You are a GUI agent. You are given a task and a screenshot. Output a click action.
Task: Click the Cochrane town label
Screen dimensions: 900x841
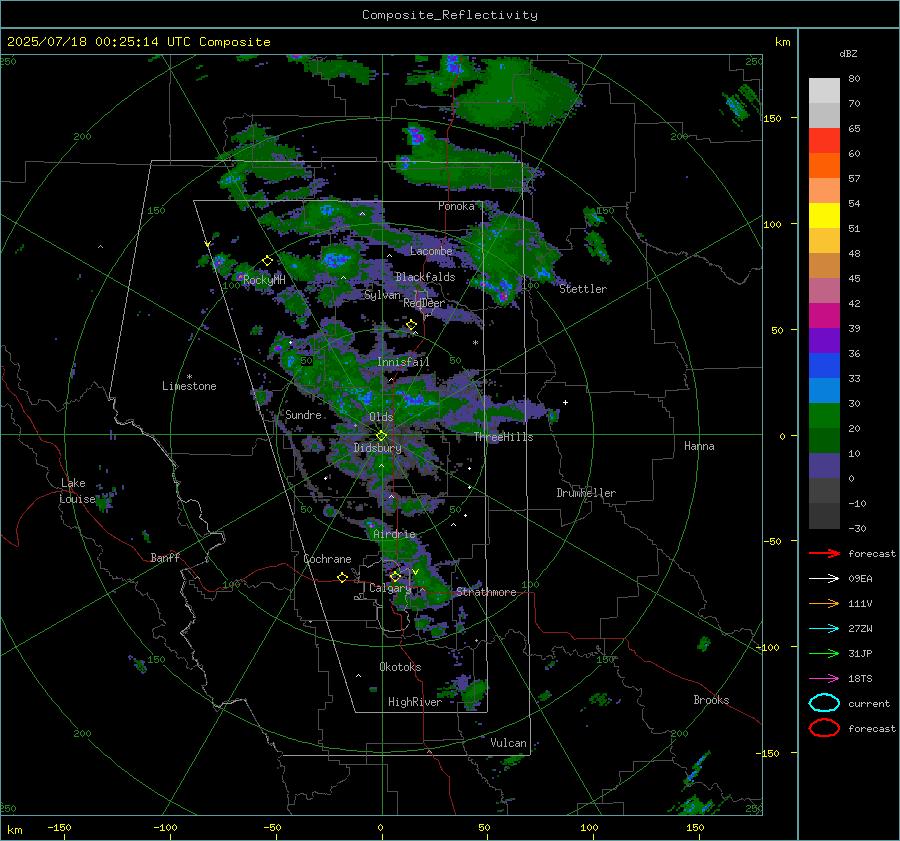[327, 559]
